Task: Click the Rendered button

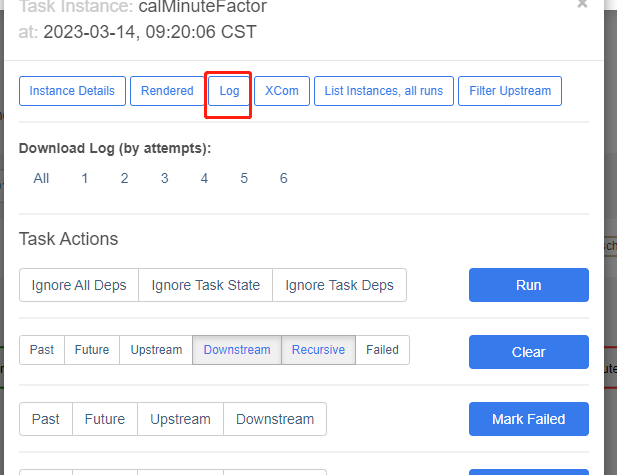Action: [x=167, y=91]
